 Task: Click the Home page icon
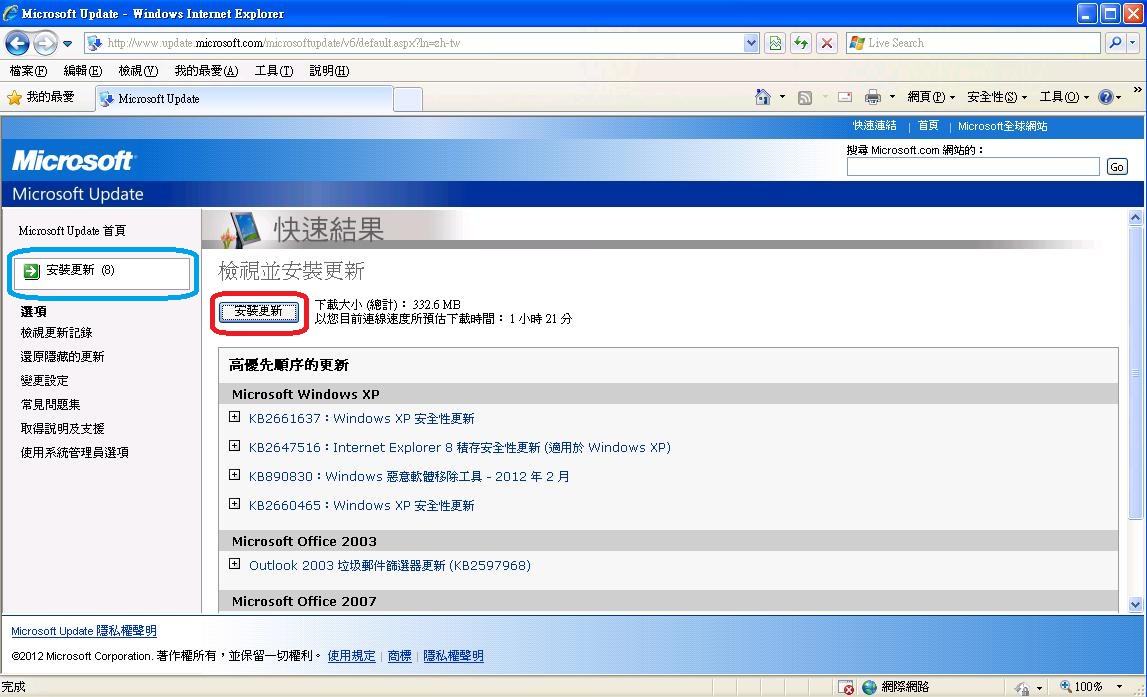click(x=763, y=97)
